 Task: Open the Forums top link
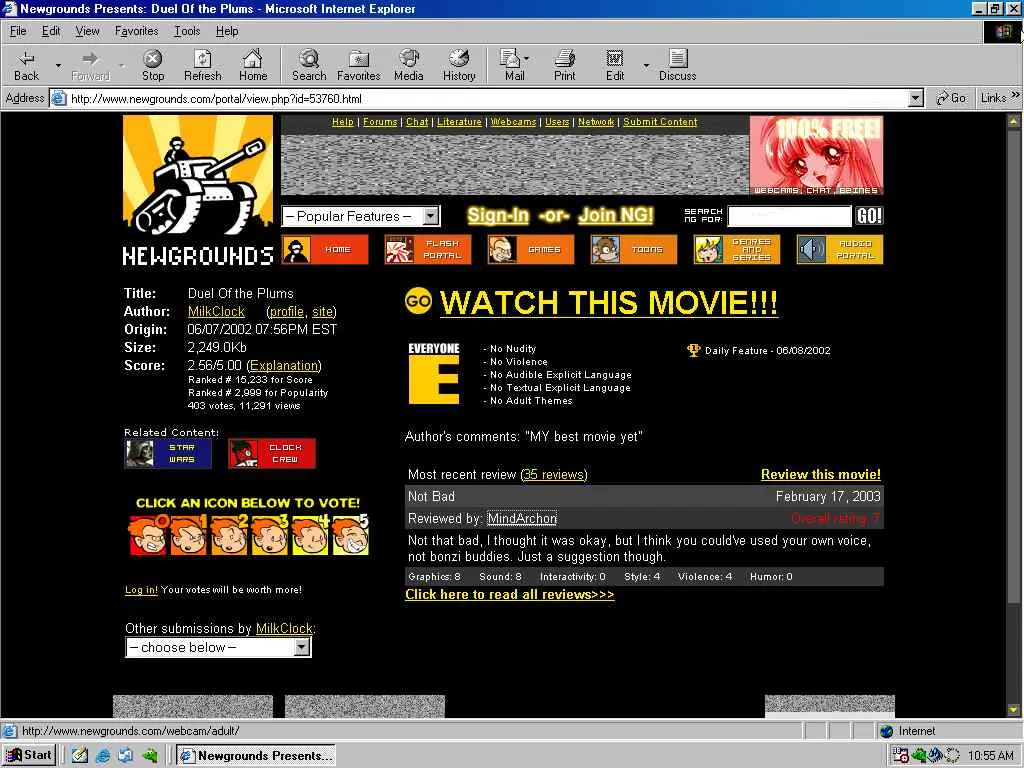pos(380,121)
